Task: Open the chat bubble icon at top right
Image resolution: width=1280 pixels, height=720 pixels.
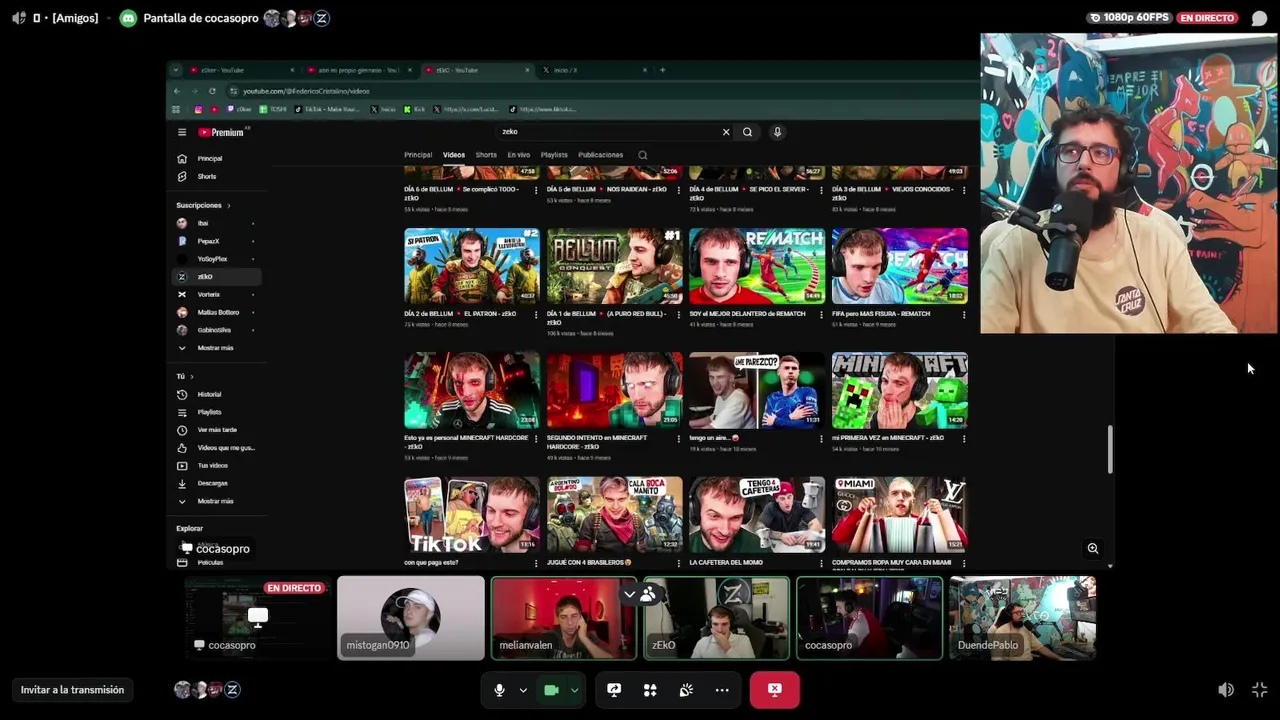Action: click(x=1259, y=18)
